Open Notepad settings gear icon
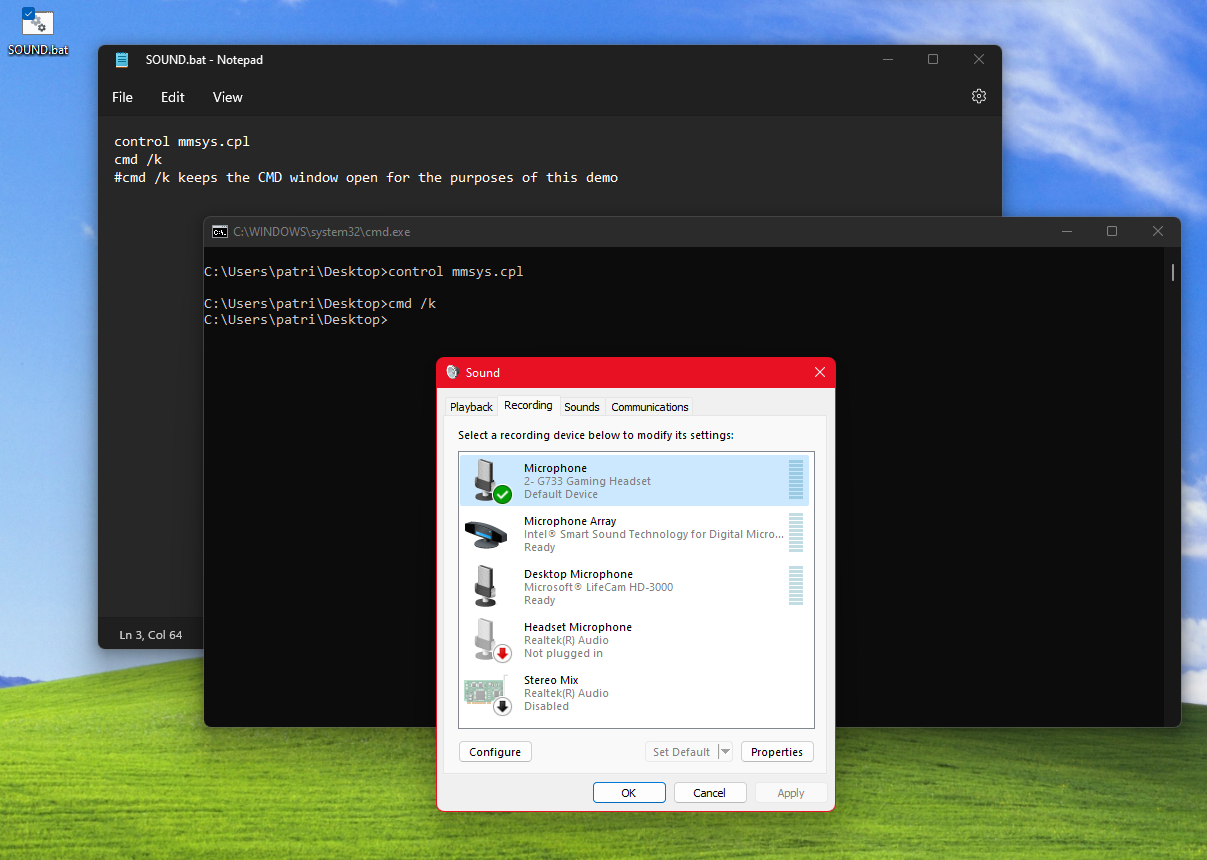This screenshot has width=1207, height=860. point(979,96)
